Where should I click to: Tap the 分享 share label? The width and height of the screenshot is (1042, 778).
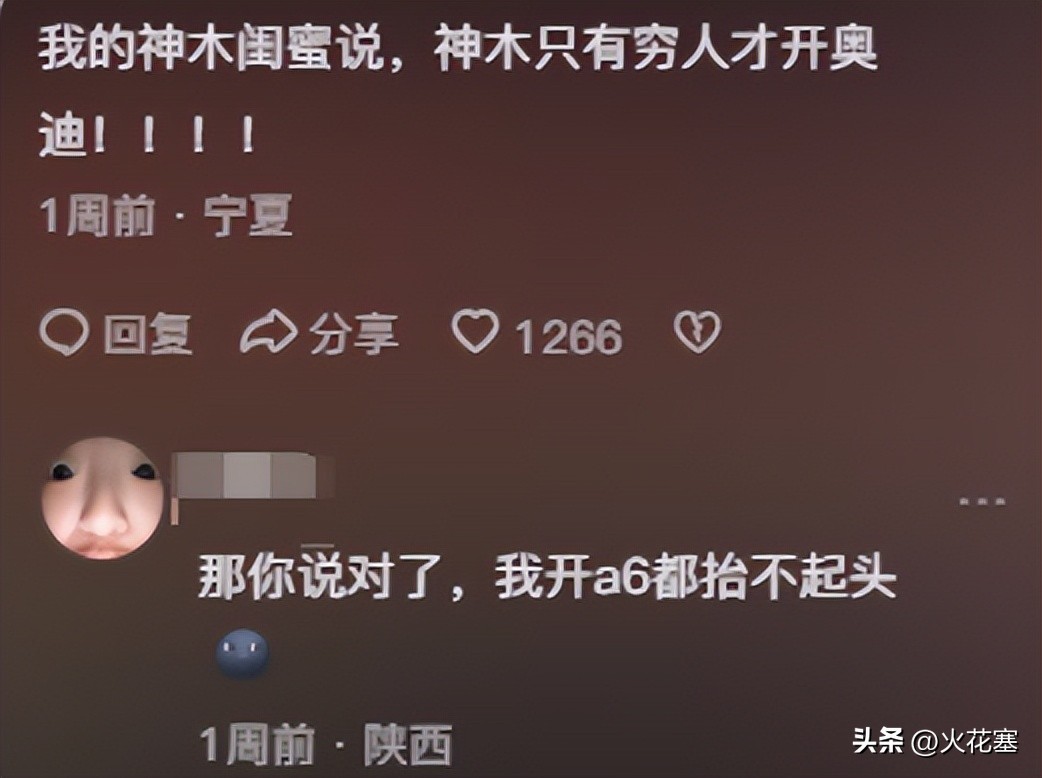(354, 334)
